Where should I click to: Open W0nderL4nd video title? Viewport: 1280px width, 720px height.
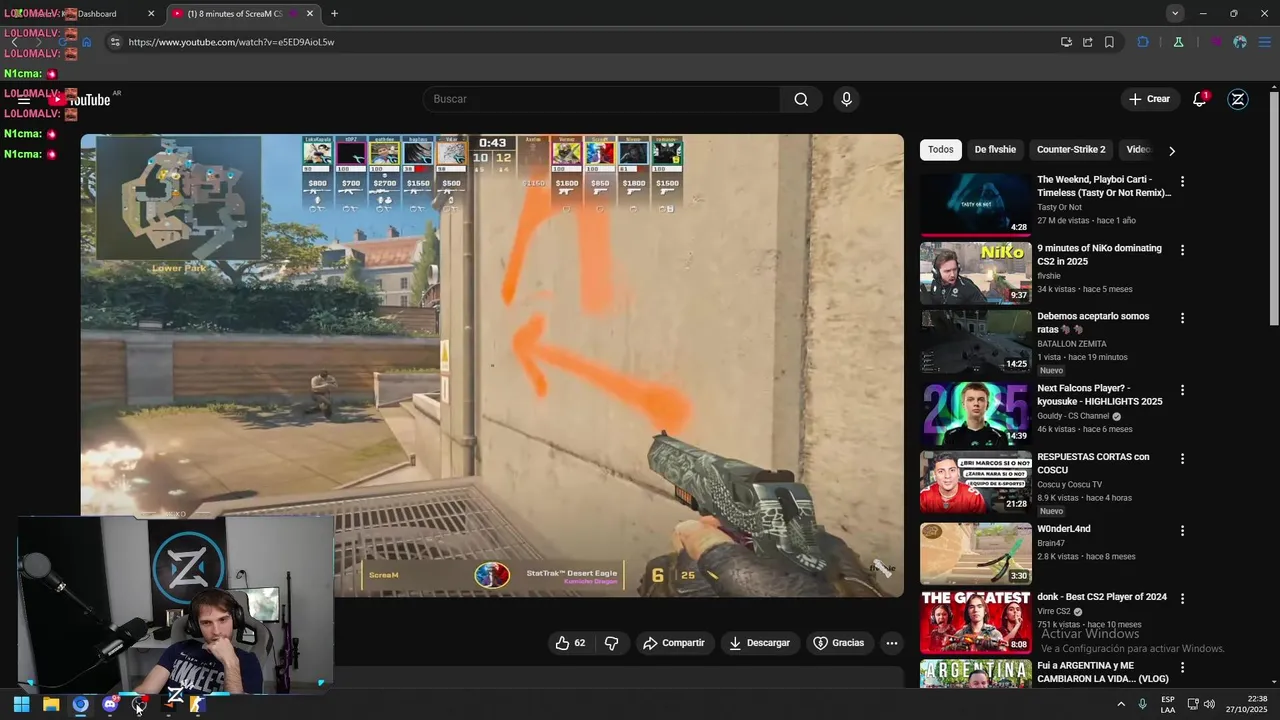click(x=1063, y=529)
